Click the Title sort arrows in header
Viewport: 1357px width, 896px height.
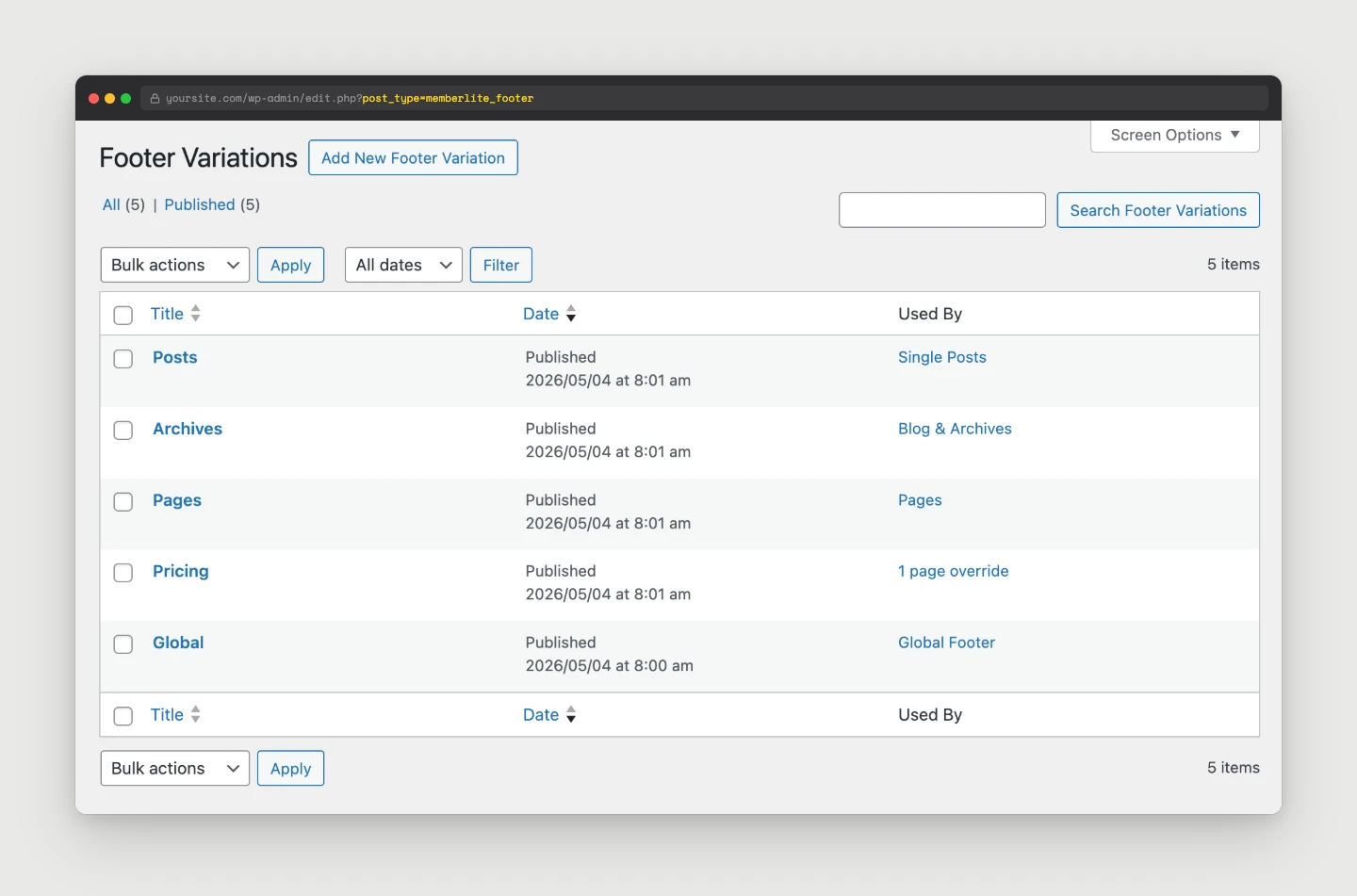point(195,314)
